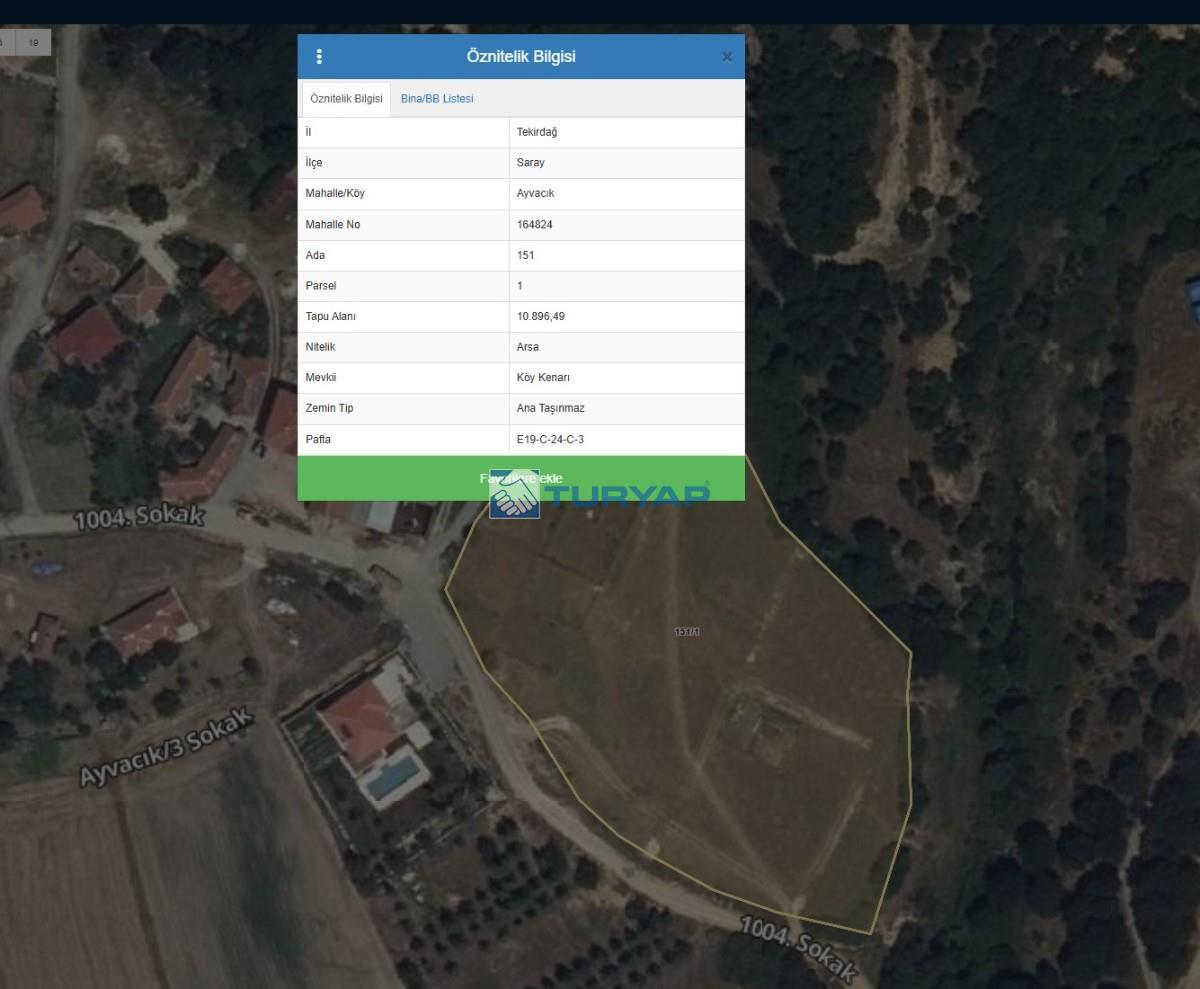Click the Mahalle/Köy row label

coord(335,193)
